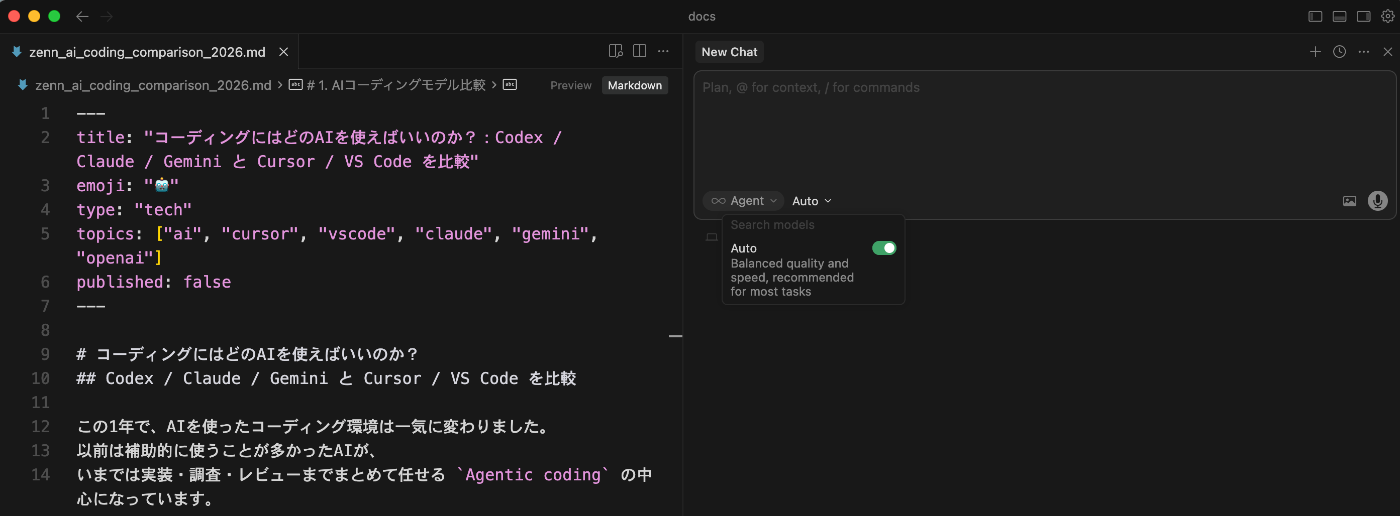The image size is (1400, 516).
Task: Click the markdown file icon in the editor tab
Action: coord(17,52)
